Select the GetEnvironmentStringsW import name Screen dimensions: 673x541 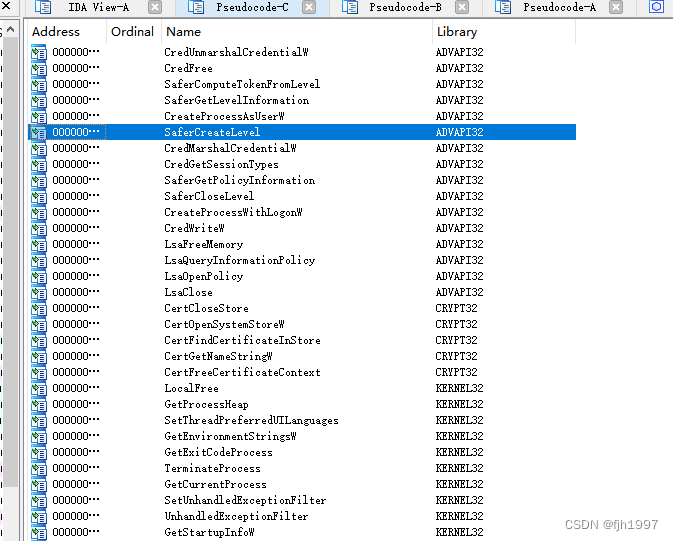(230, 436)
